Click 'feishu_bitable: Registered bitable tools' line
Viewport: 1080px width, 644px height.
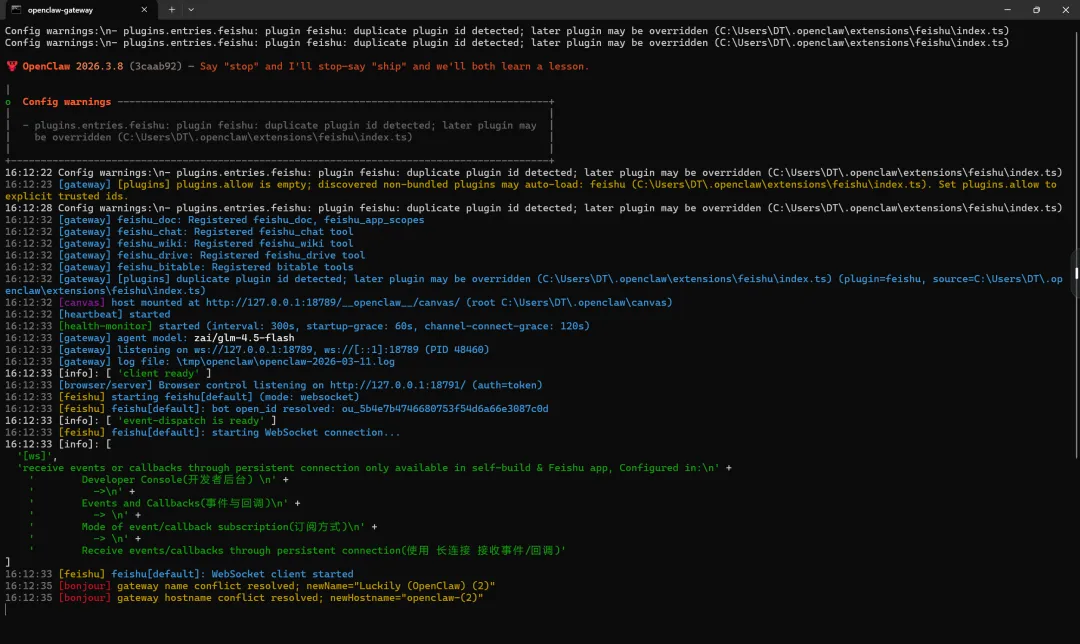[179, 267]
